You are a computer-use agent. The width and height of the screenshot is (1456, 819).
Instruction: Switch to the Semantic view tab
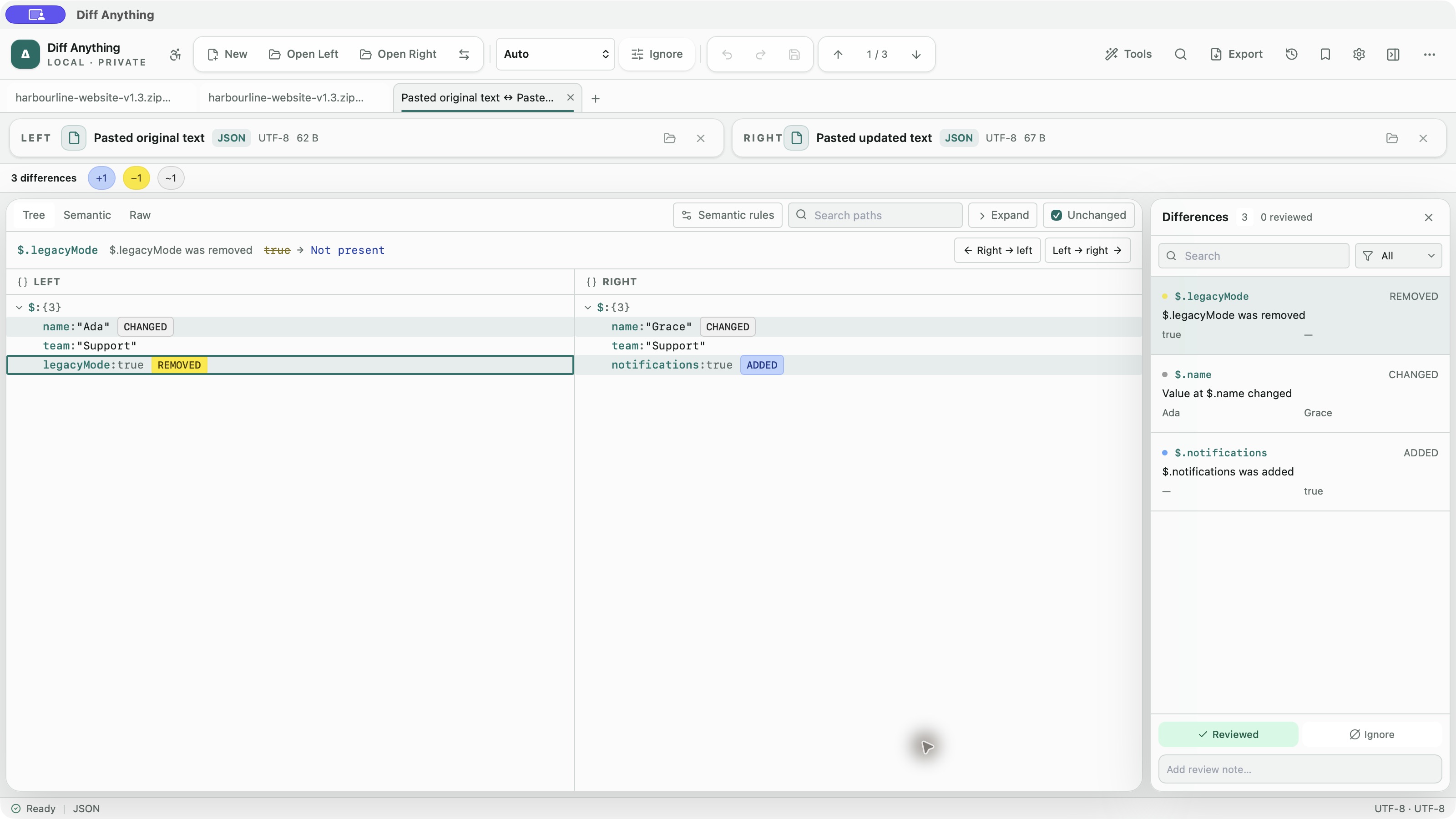point(87,215)
